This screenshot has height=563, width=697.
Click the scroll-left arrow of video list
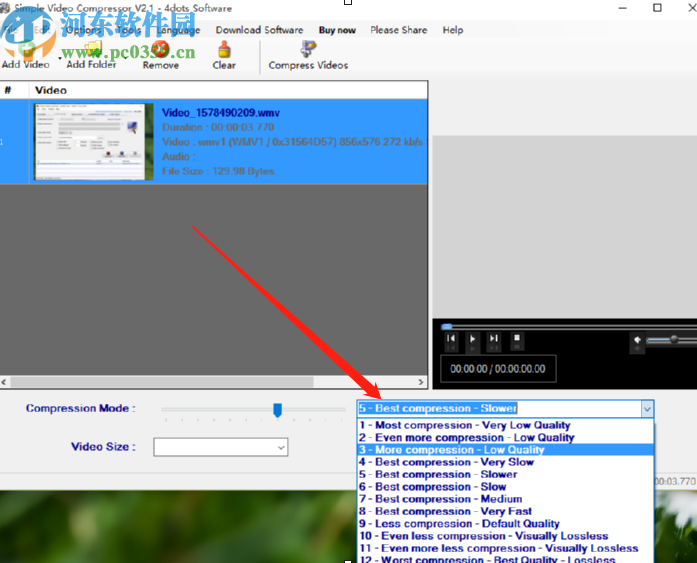[x=4, y=382]
